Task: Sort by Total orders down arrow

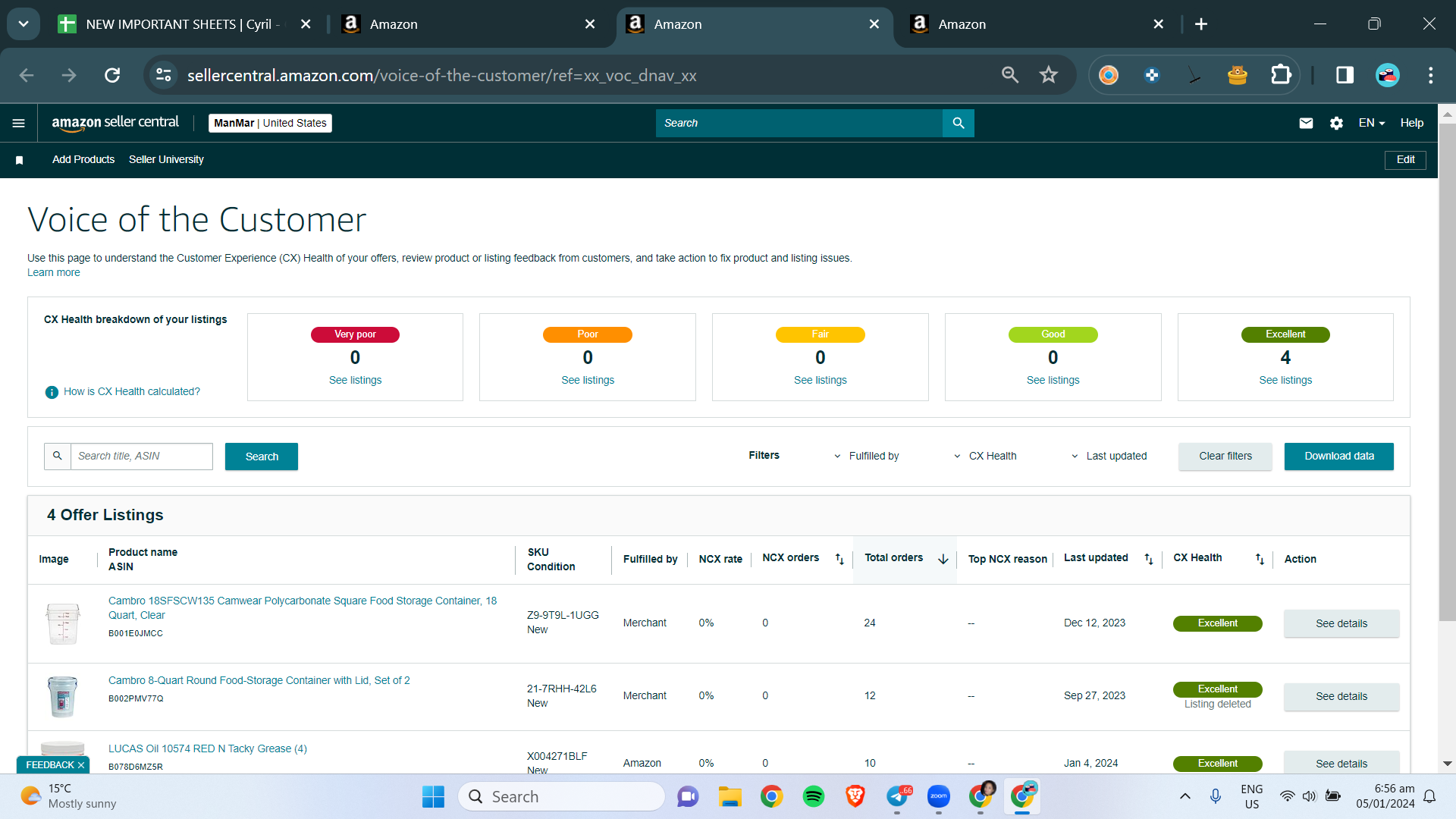Action: tap(943, 559)
